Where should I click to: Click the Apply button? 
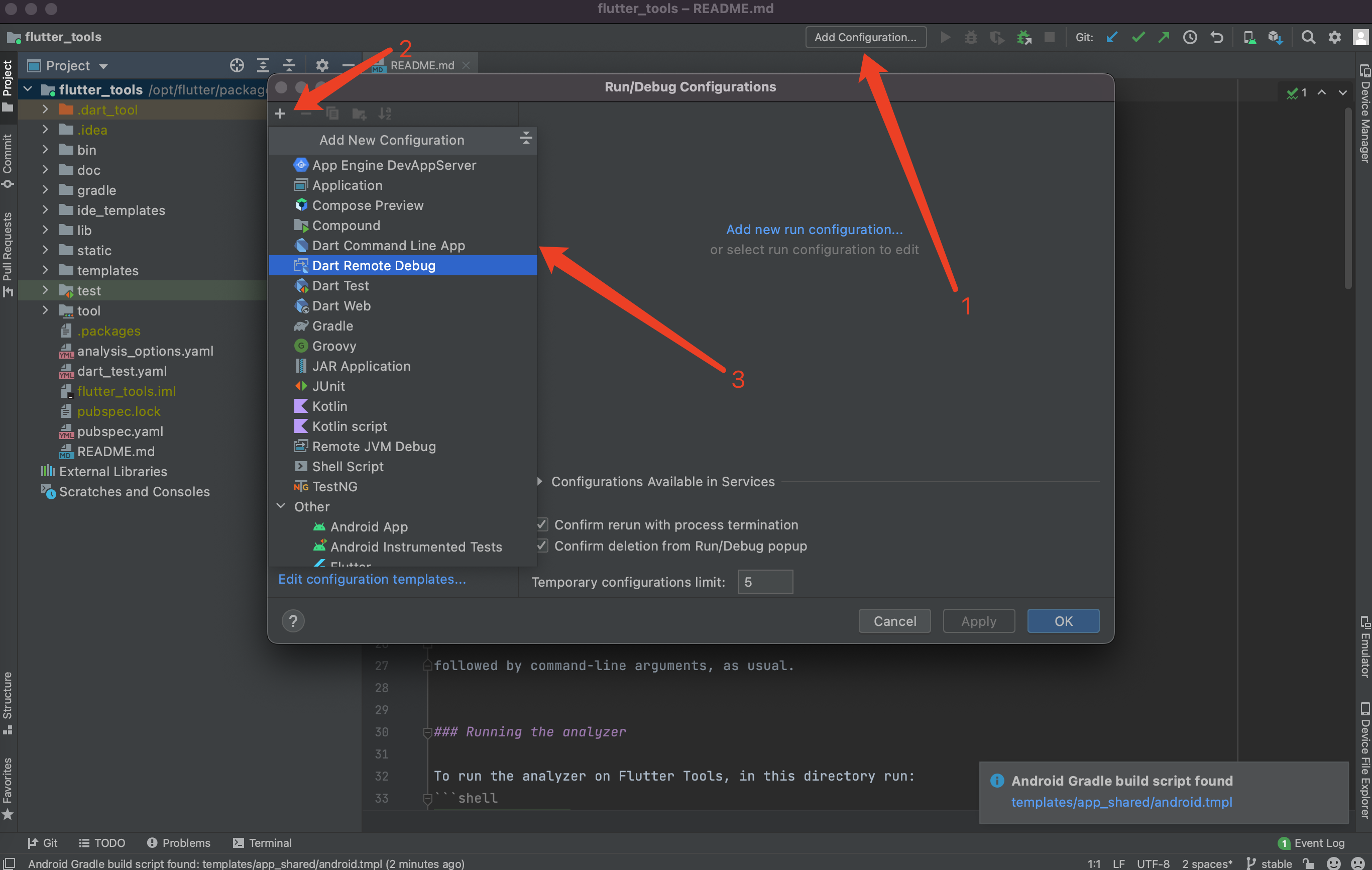click(x=979, y=621)
